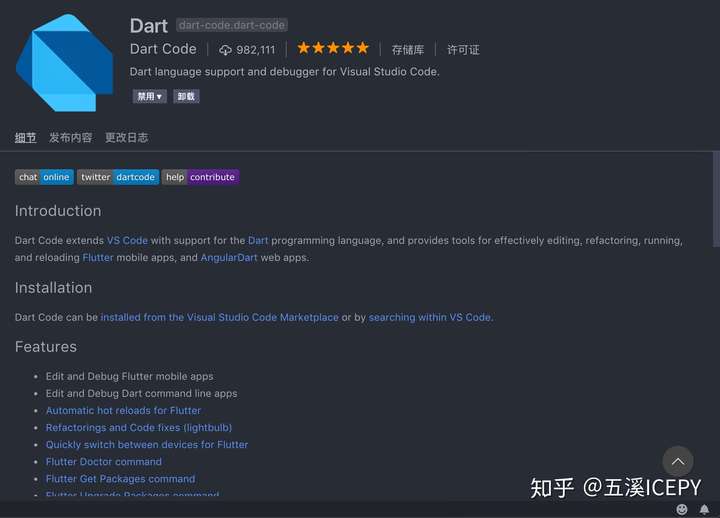Click the five-star rating icons

pyautogui.click(x=333, y=48)
